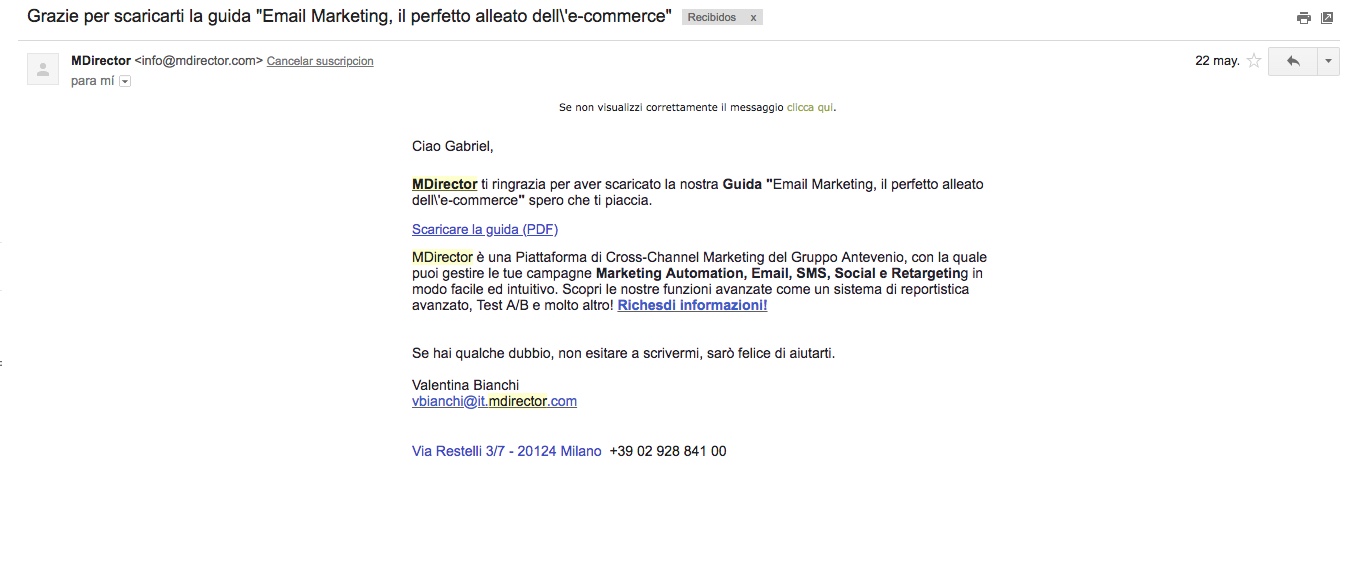1350x573 pixels.
Task: Remove the Recibidos label with its x
Action: [753, 18]
